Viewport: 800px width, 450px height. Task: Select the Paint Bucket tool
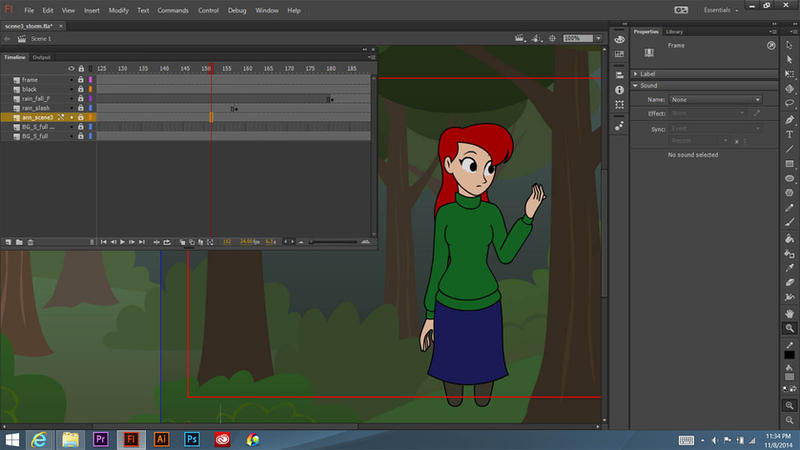coord(789,239)
